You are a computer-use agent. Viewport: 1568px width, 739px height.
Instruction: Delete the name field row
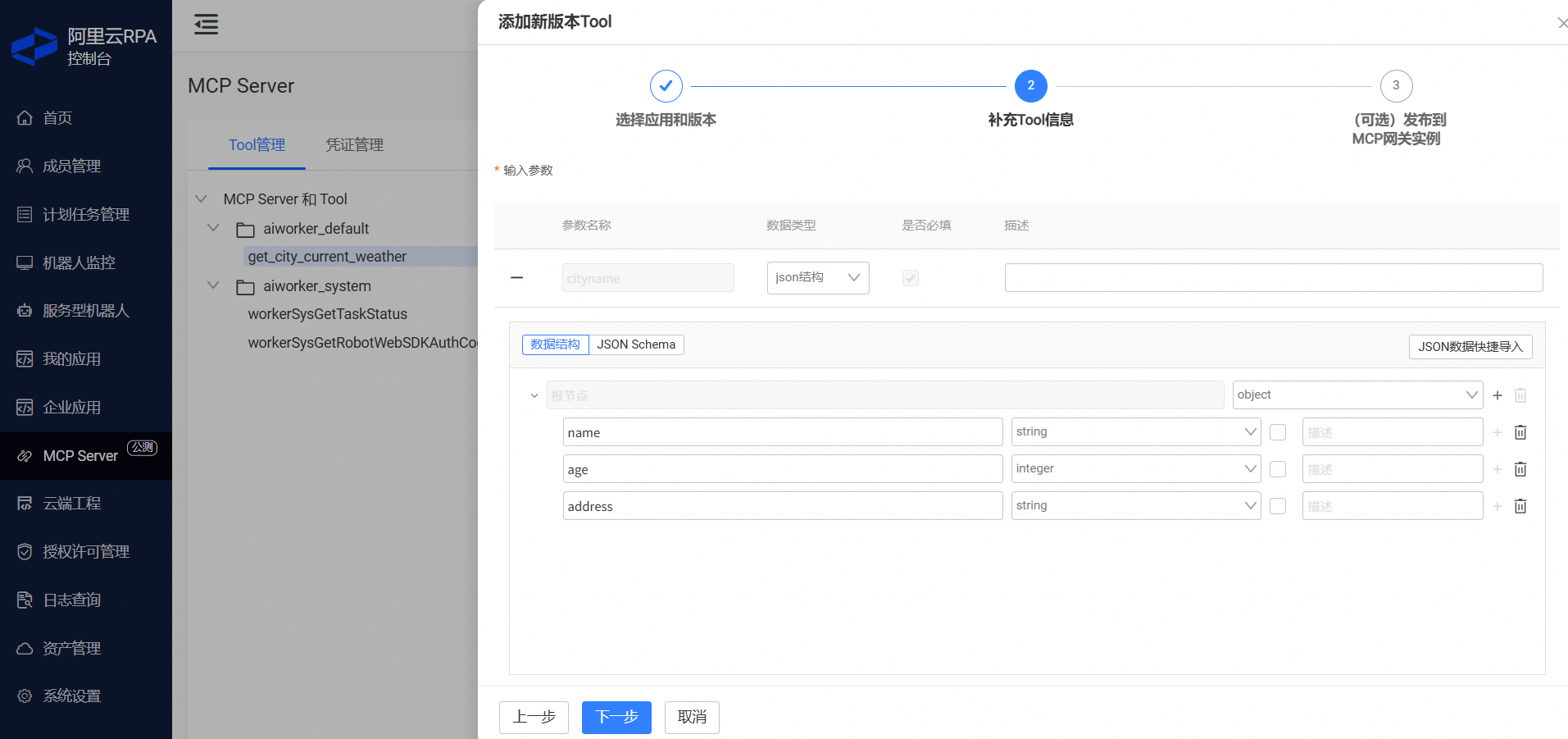point(1520,432)
